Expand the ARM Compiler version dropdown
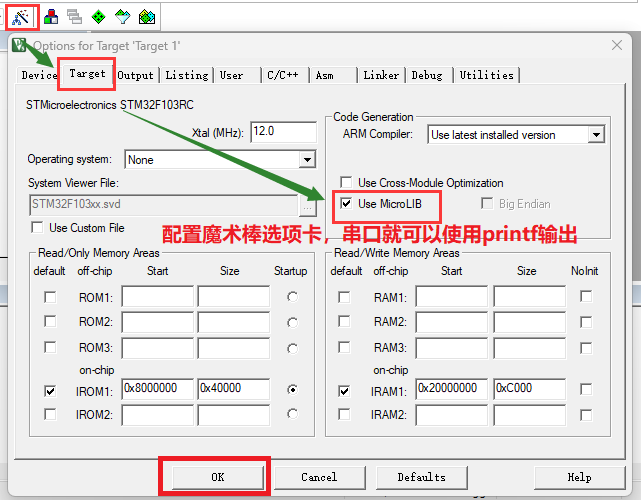The image size is (641, 500). 596,135
